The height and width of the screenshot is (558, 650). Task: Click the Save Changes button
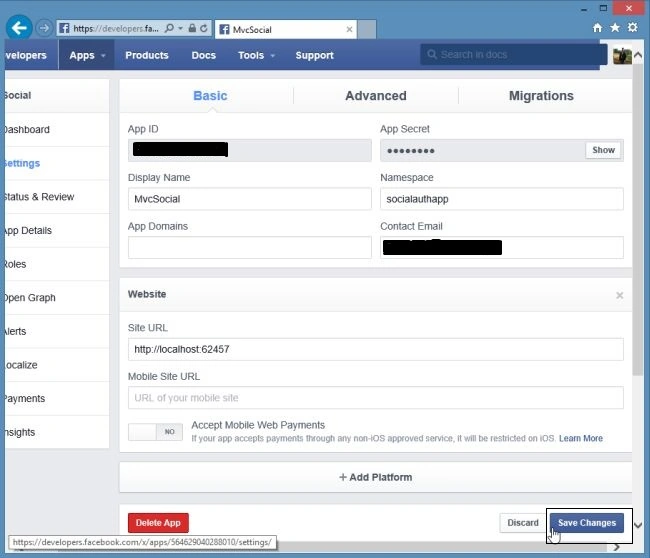587,523
